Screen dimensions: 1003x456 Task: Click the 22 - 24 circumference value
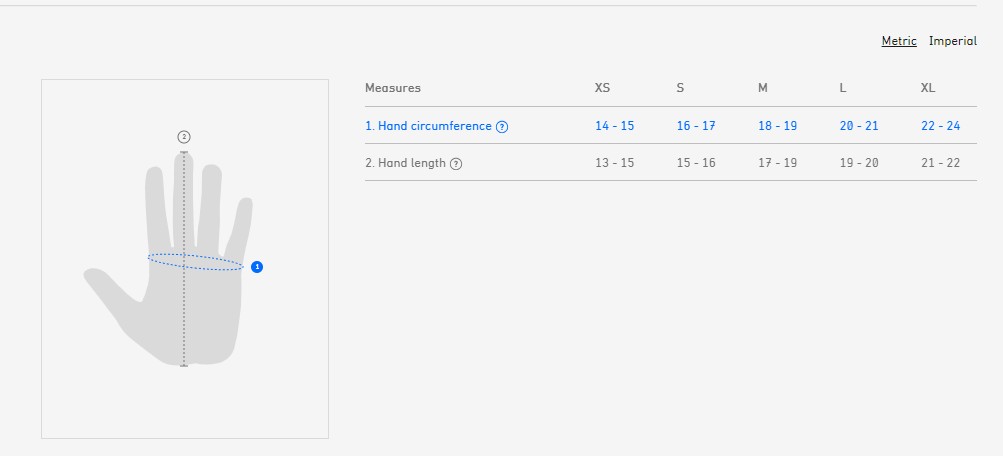coord(940,126)
